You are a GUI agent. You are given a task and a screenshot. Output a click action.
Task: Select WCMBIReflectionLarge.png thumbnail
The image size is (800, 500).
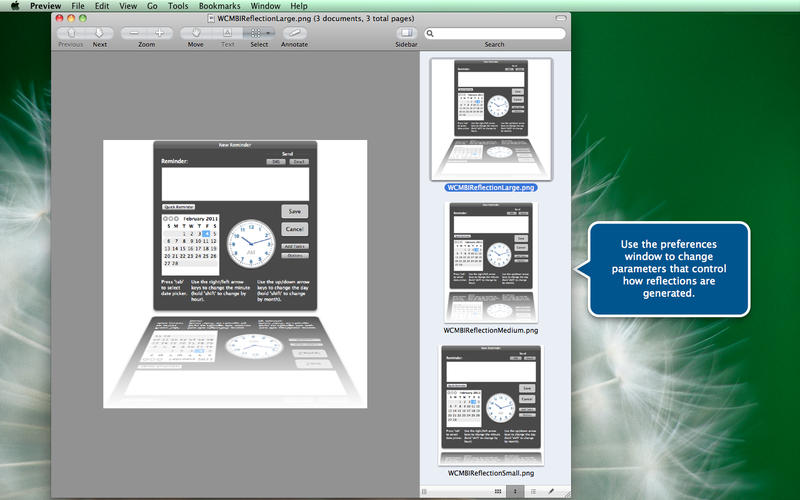(x=491, y=119)
